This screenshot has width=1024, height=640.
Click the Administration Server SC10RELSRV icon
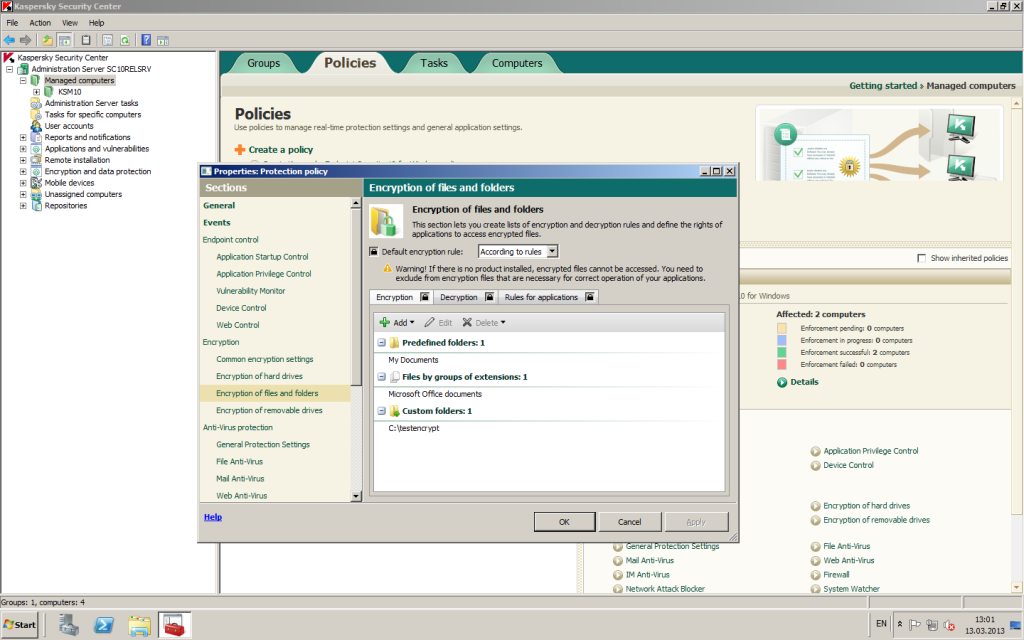point(23,69)
